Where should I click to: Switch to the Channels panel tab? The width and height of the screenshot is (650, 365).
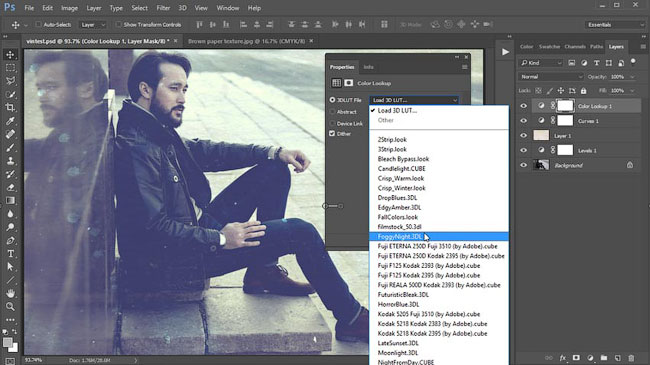pyautogui.click(x=575, y=46)
